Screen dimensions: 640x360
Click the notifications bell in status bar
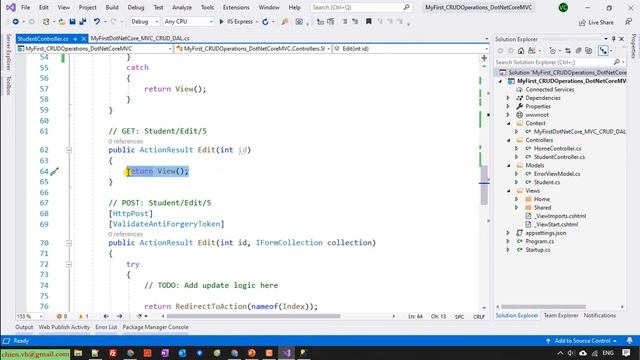(x=630, y=340)
